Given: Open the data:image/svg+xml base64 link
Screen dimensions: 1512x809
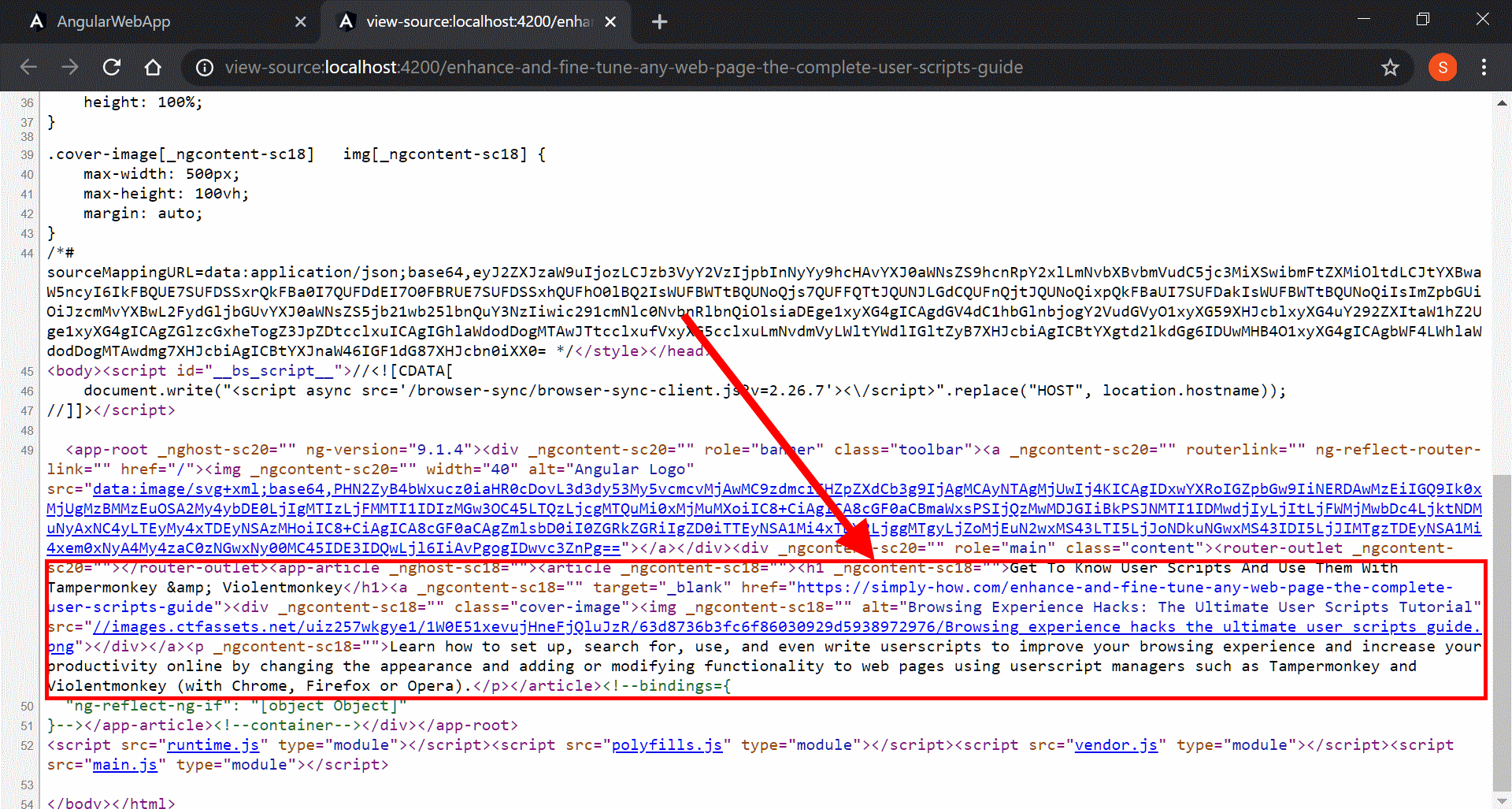Looking at the screenshot, I should [x=764, y=518].
